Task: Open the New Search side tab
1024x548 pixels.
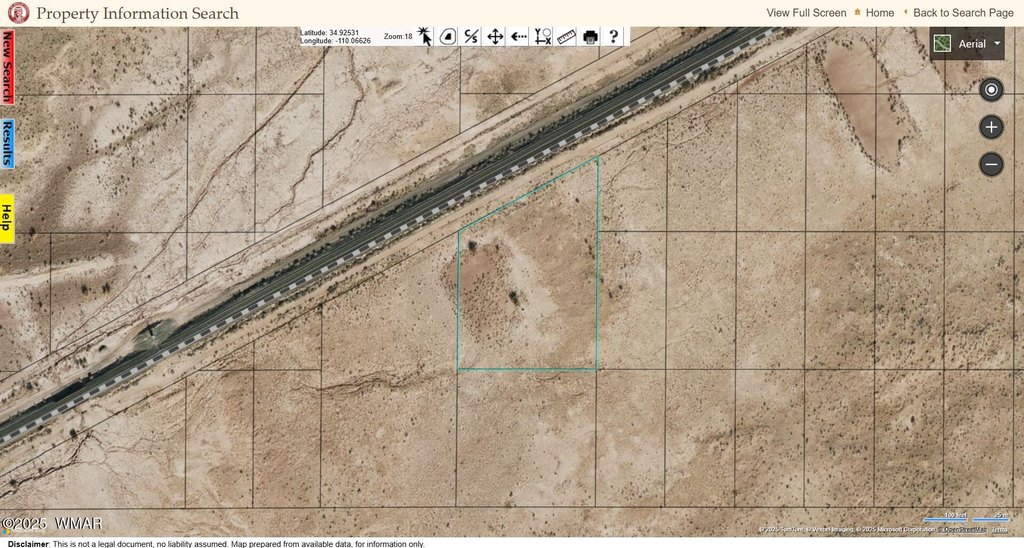Action: pyautogui.click(x=7, y=67)
